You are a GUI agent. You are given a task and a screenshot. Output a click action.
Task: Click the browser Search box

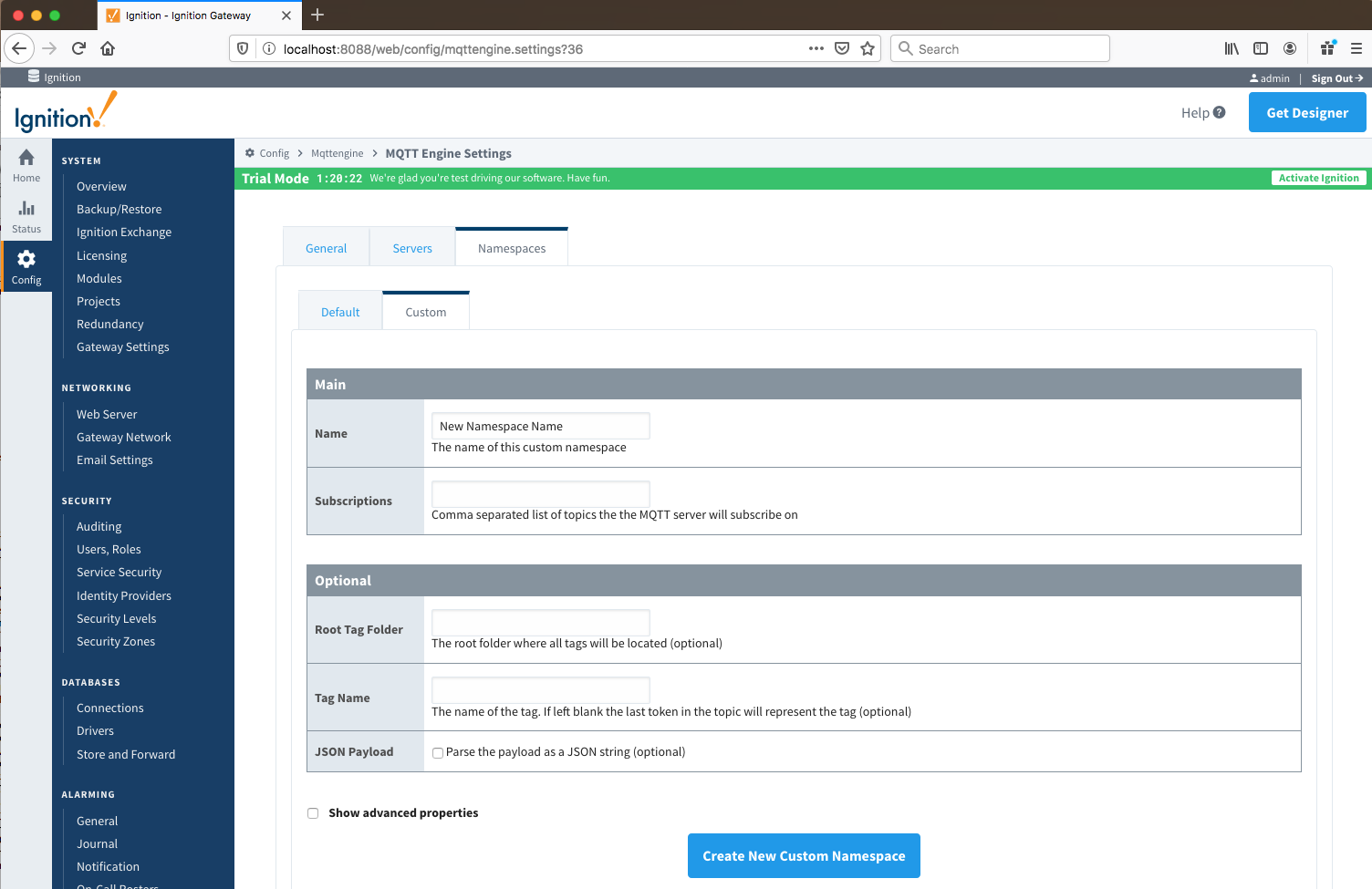tap(1000, 48)
